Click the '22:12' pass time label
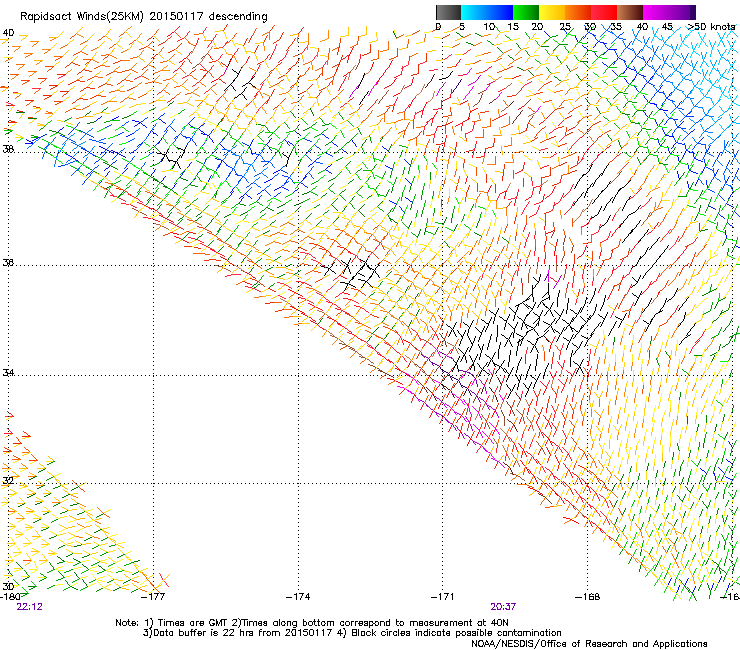Image resolution: width=740 pixels, height=650 pixels. (x=29, y=607)
